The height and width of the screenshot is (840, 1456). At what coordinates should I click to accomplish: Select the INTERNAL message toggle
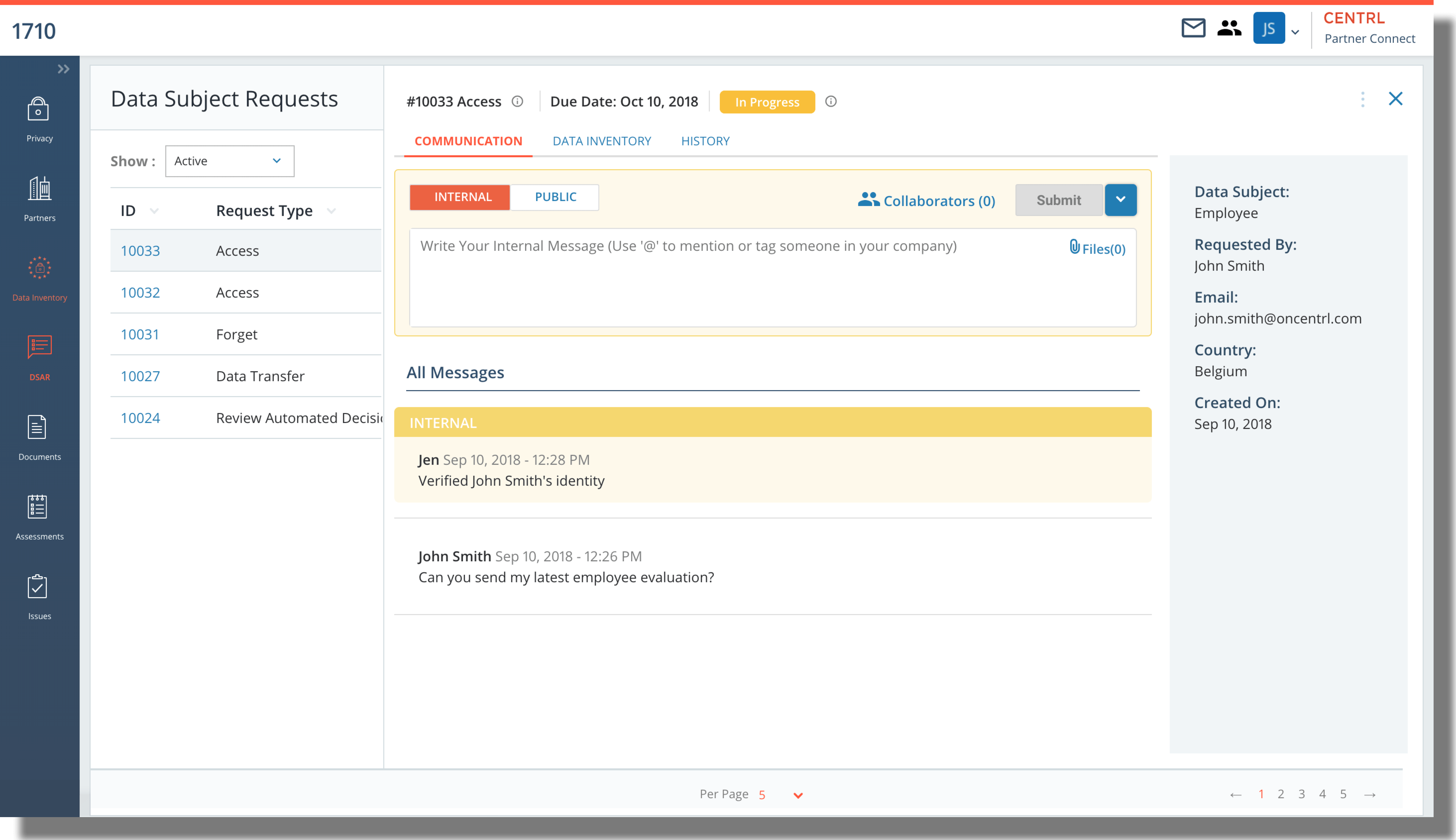(x=460, y=197)
